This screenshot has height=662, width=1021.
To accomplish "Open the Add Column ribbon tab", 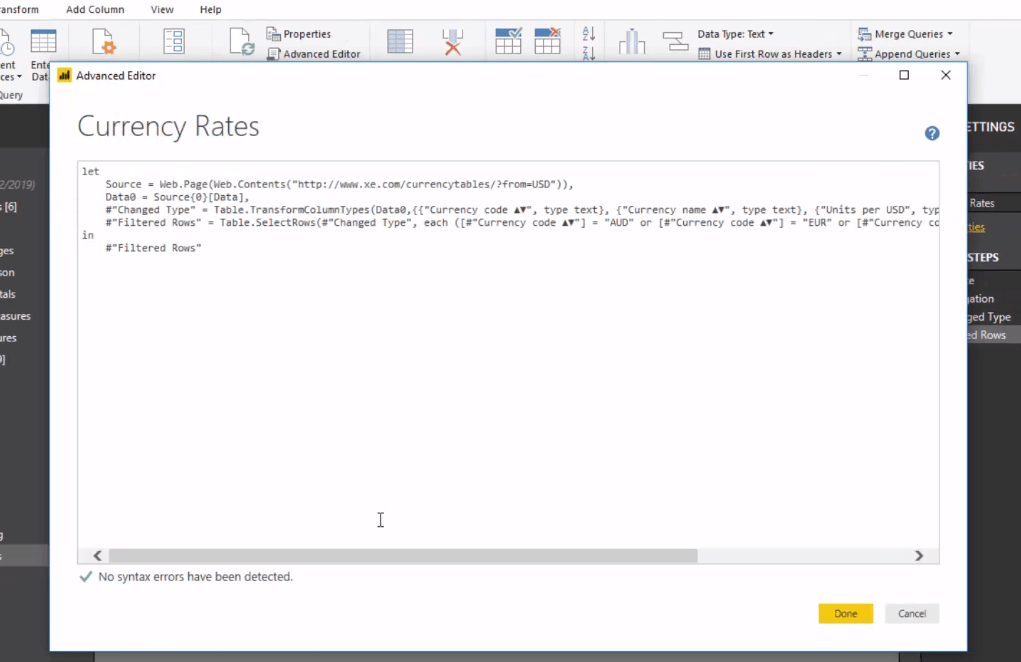I will (x=95, y=9).
